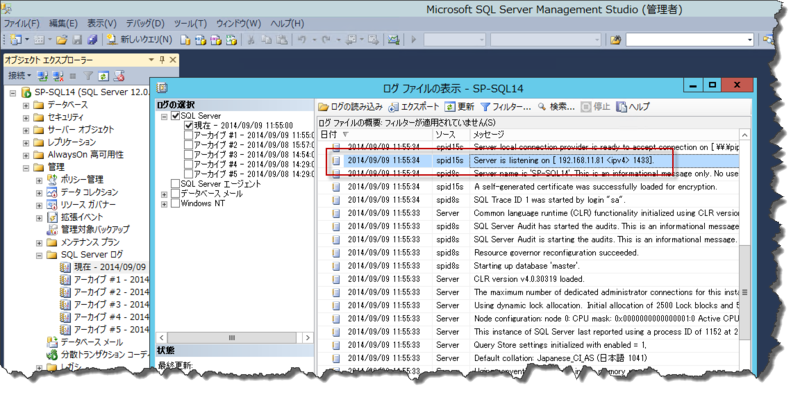Open the 接続 connect dropdown
The image size is (800, 395).
[19, 76]
